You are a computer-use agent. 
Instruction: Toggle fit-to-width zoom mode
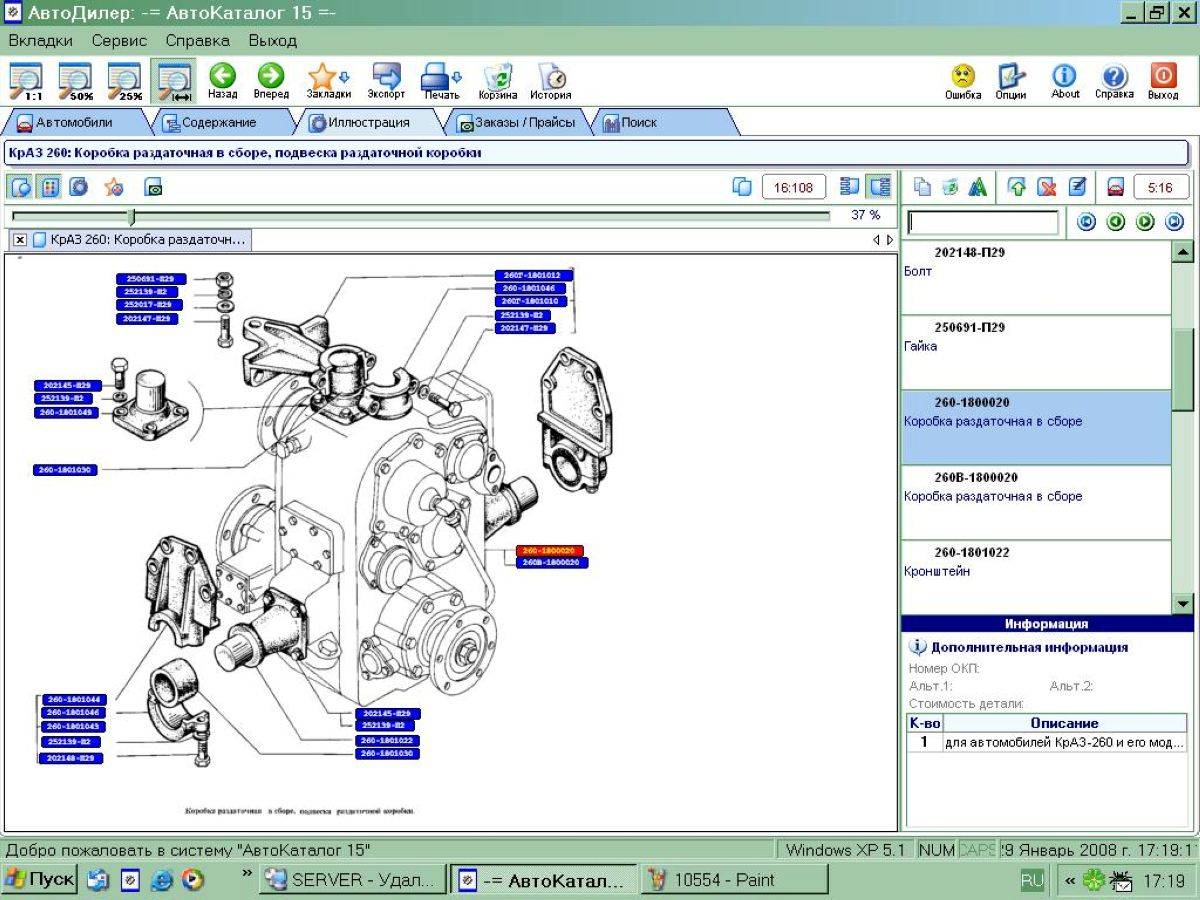[x=174, y=81]
